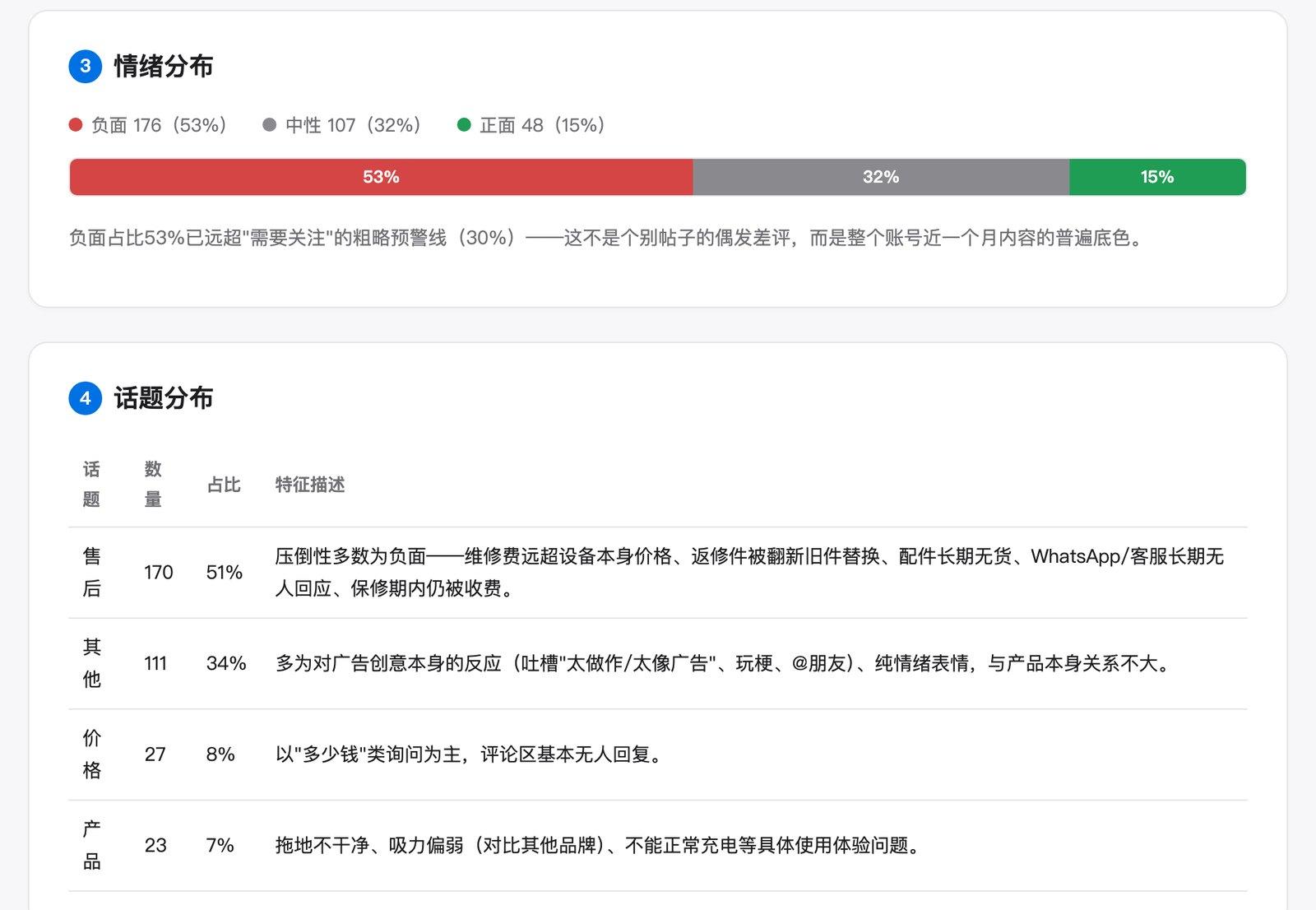The height and width of the screenshot is (910, 1316).
Task: Click the gray neutral legend dot
Action: pyautogui.click(x=269, y=125)
